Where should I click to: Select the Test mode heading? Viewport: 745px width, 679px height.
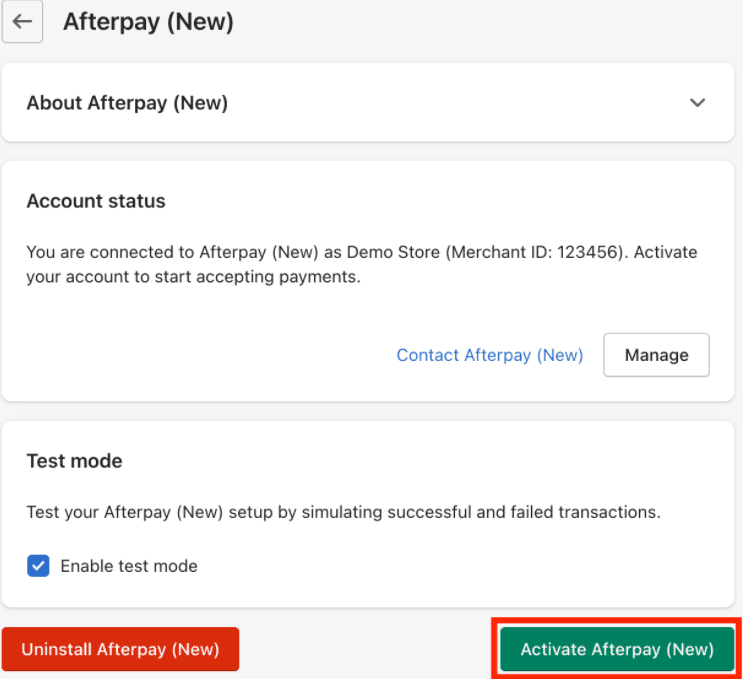75,461
